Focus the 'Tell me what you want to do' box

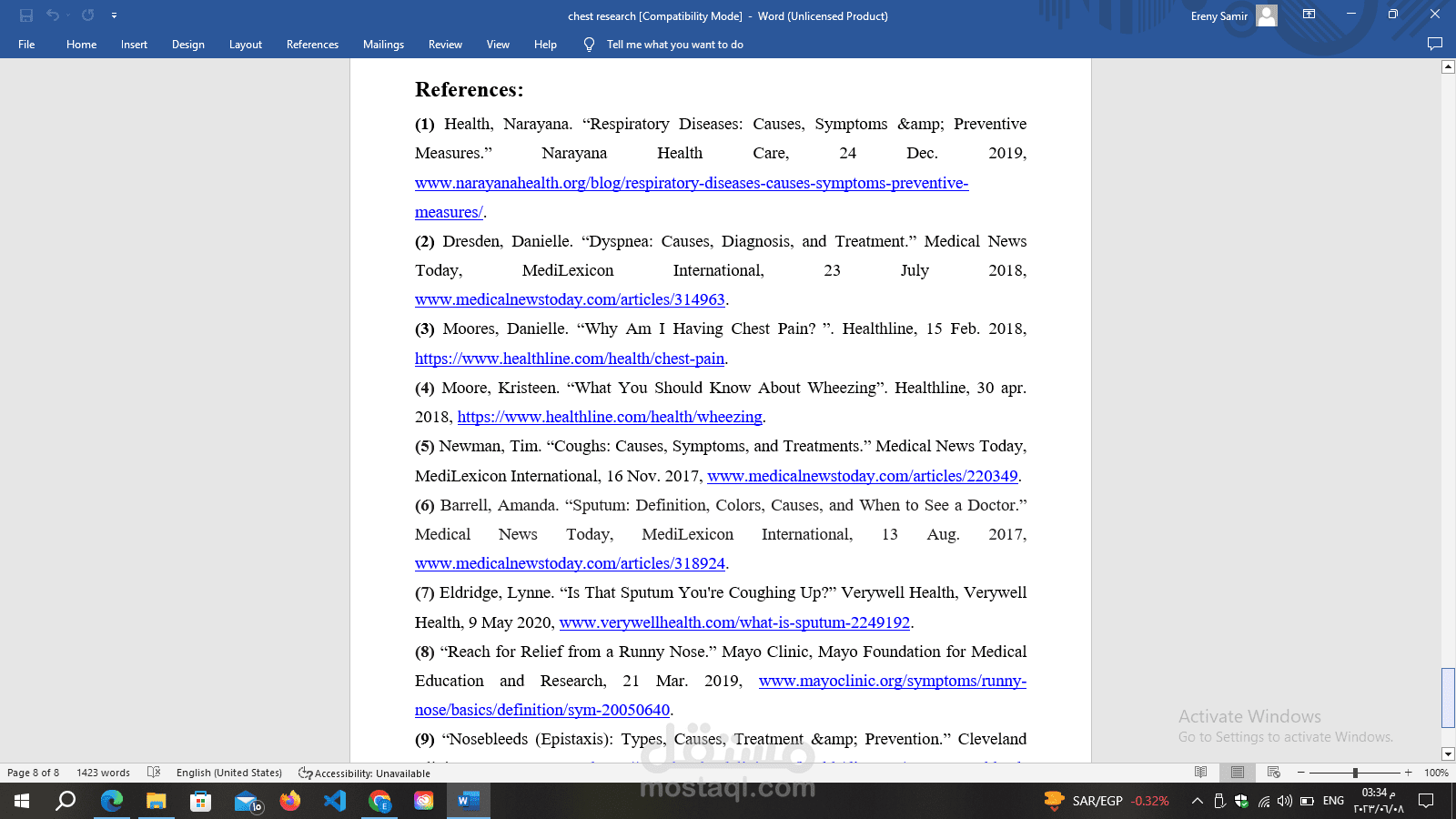point(675,45)
